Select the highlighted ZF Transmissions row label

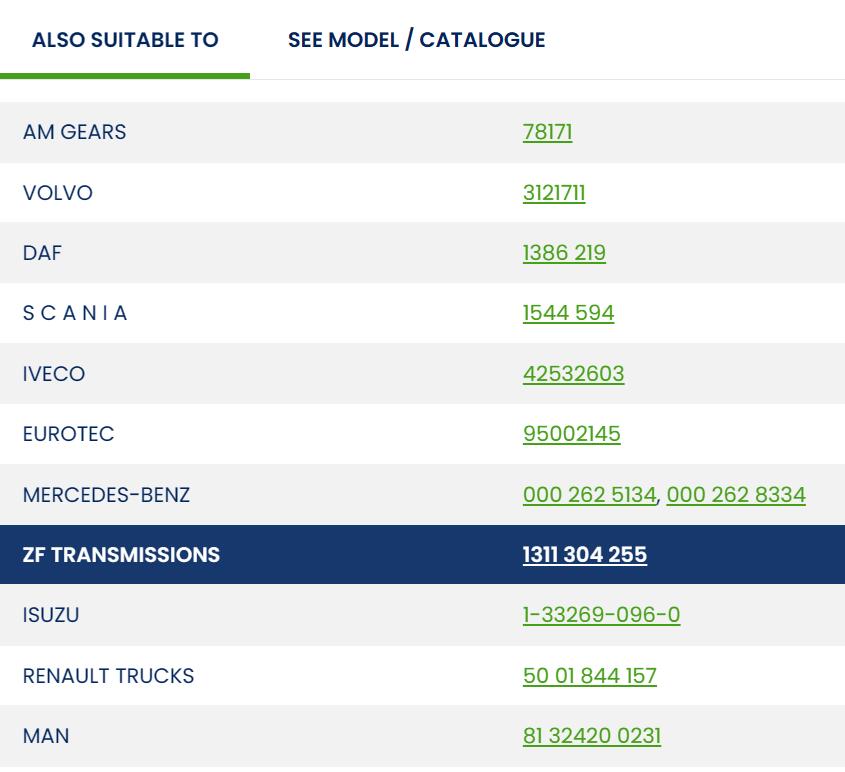[x=121, y=555]
